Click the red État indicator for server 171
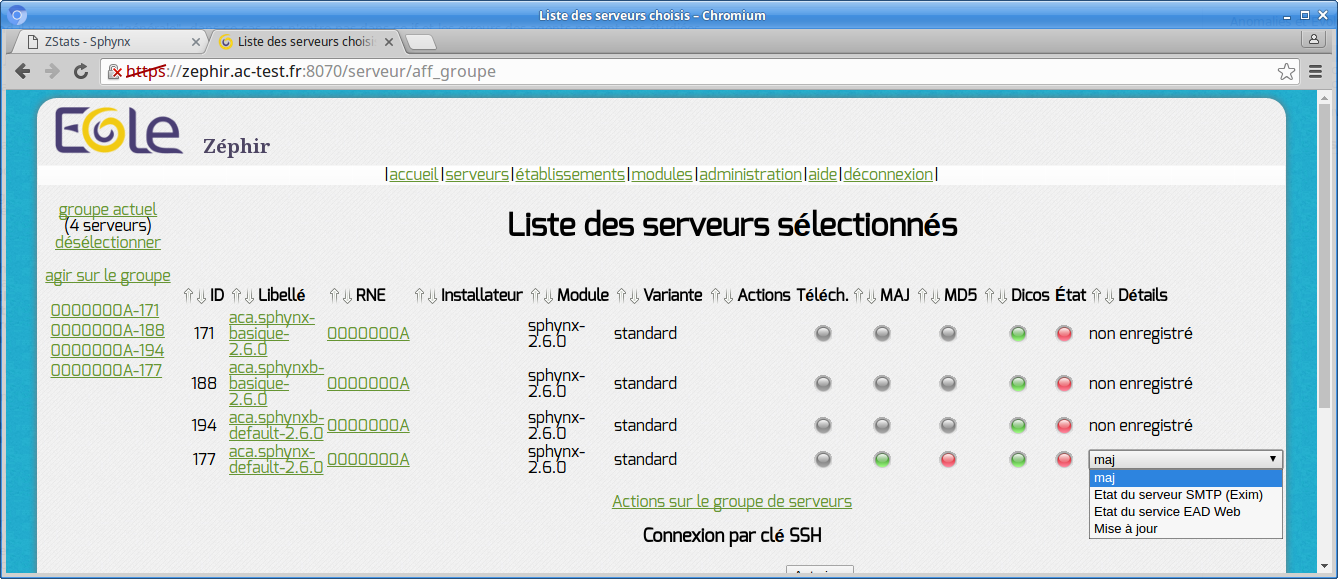Image resolution: width=1338 pixels, height=579 pixels. [1064, 333]
